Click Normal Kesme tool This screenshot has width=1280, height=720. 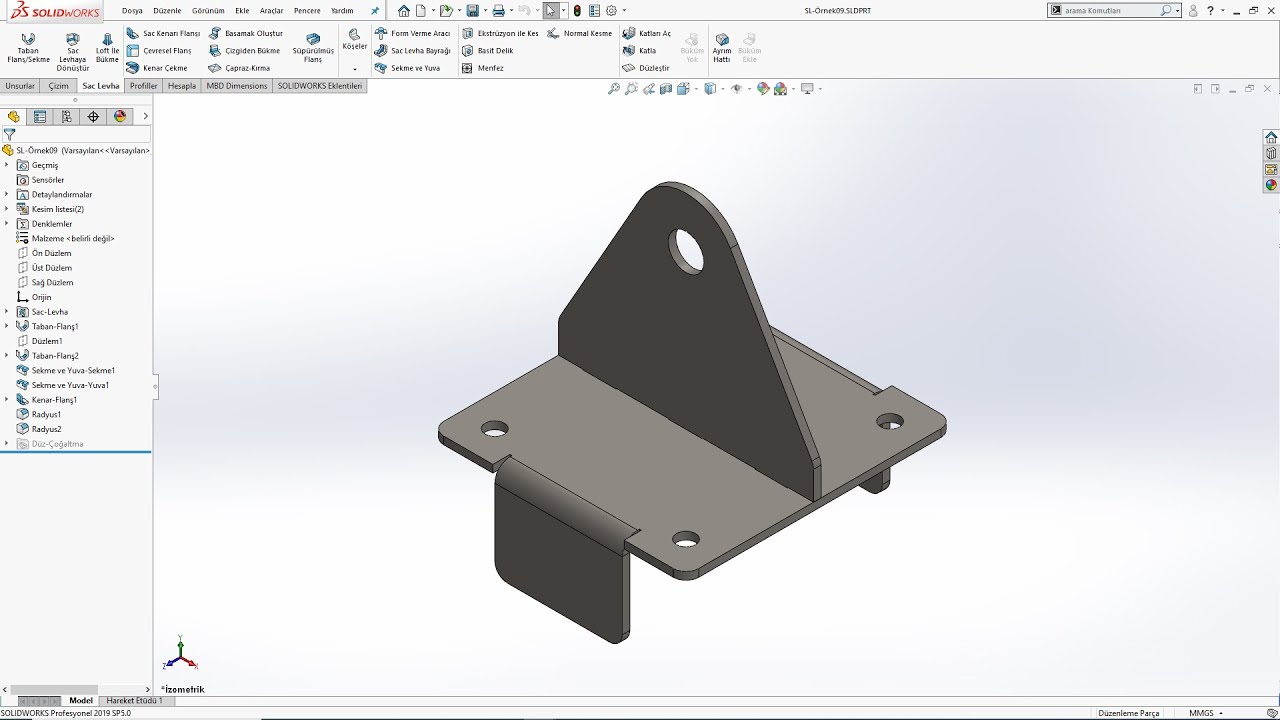[580, 33]
